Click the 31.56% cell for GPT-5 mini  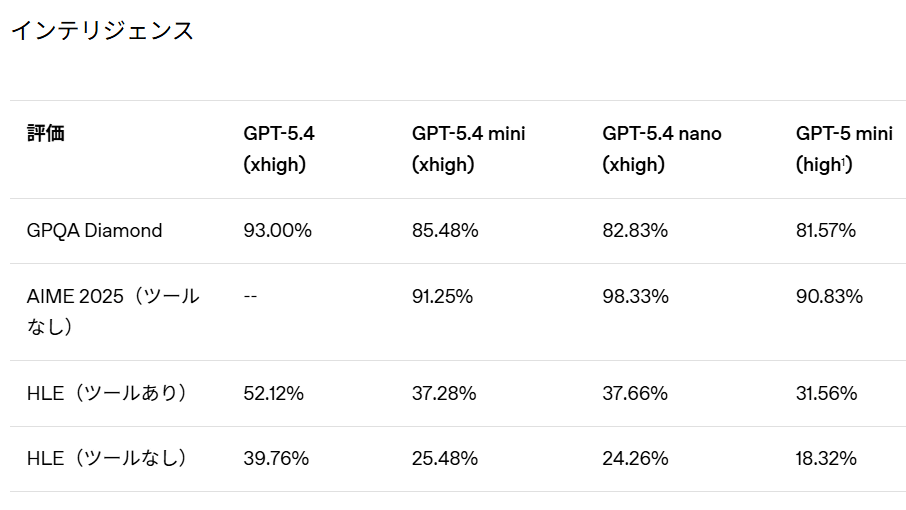(x=826, y=393)
